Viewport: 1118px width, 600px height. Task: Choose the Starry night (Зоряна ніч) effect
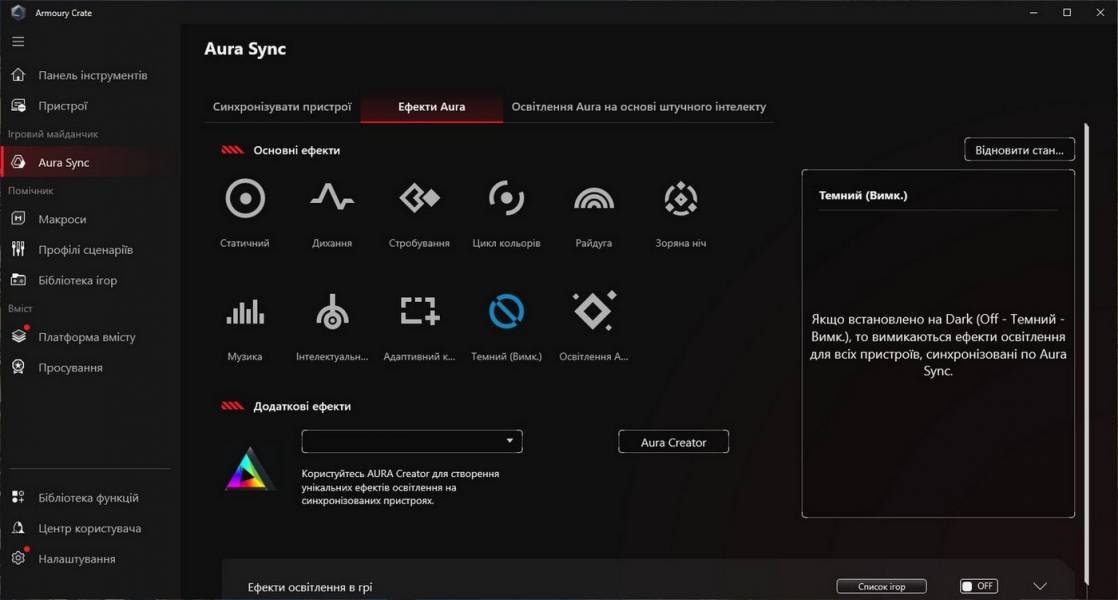[x=681, y=198]
